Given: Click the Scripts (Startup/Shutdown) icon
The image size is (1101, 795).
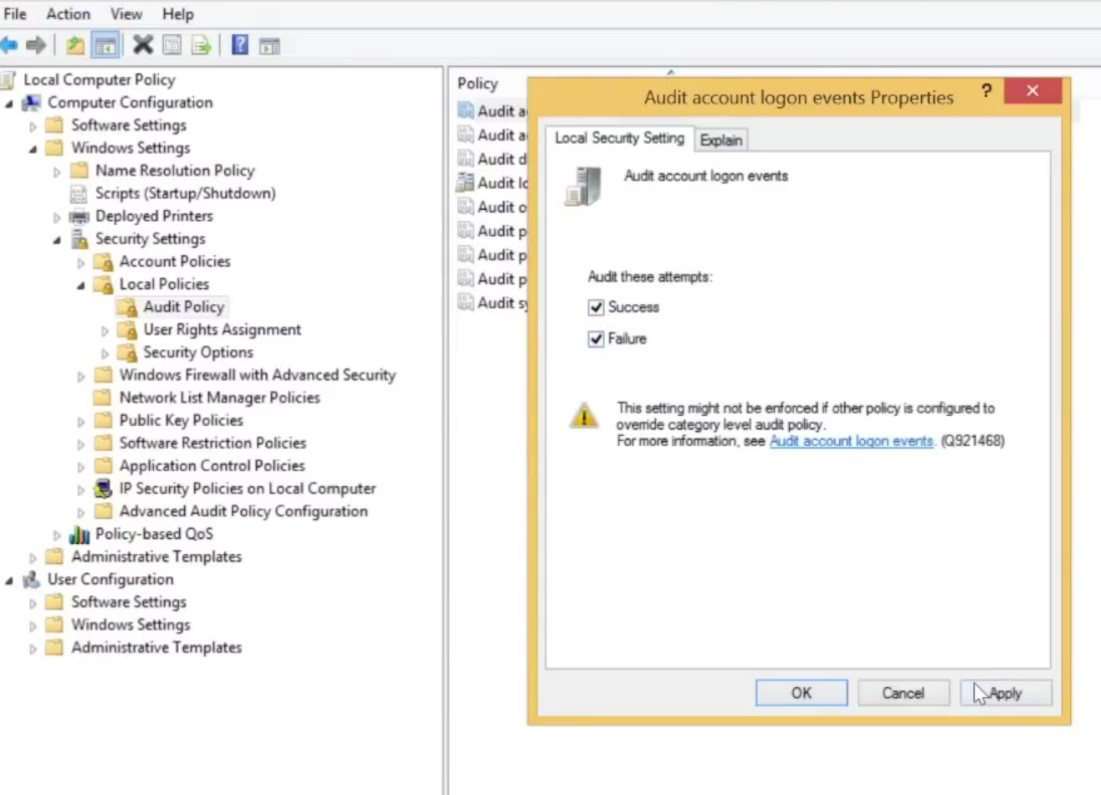Looking at the screenshot, I should tap(79, 193).
